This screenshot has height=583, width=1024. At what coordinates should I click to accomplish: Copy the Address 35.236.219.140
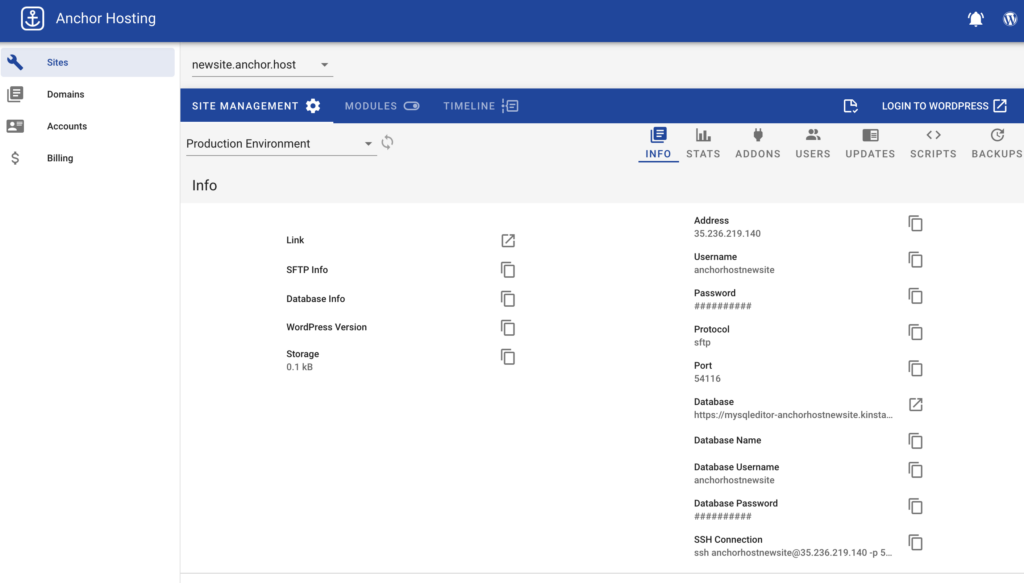(916, 223)
